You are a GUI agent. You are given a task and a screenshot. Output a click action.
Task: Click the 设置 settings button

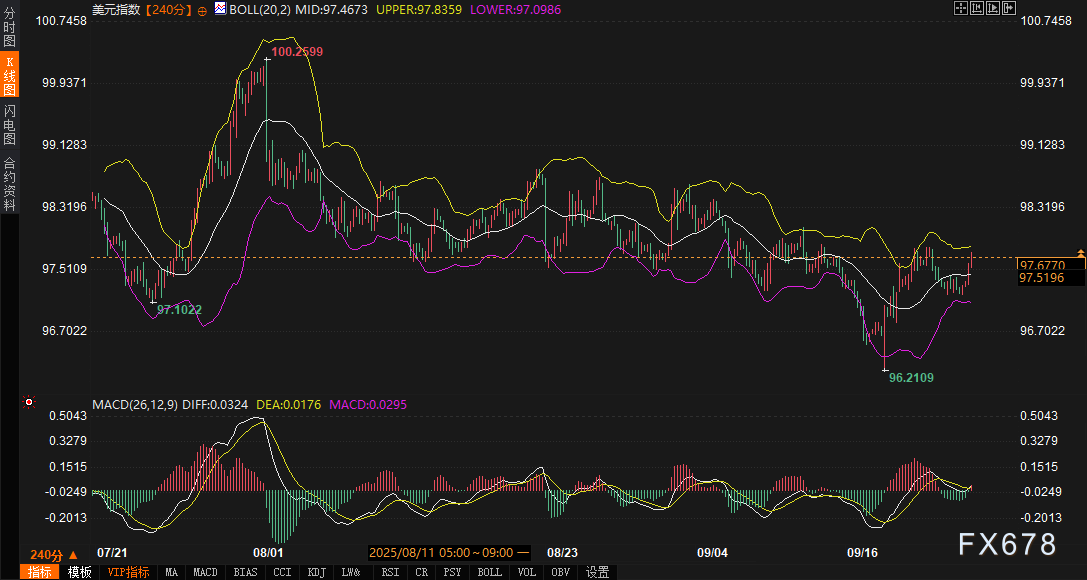(598, 572)
